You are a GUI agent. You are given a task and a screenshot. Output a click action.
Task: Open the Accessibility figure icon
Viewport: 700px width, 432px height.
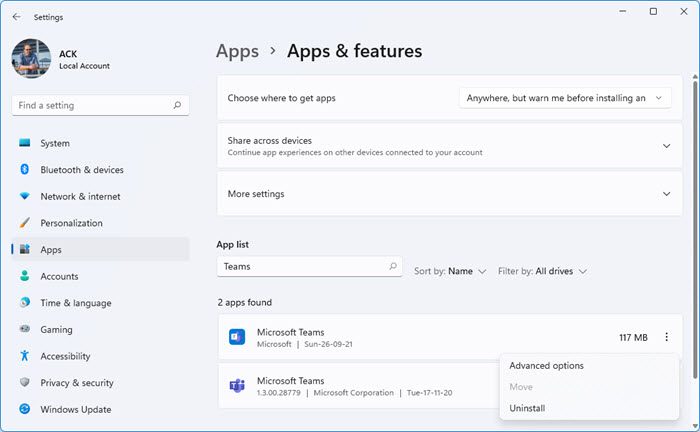coord(25,356)
